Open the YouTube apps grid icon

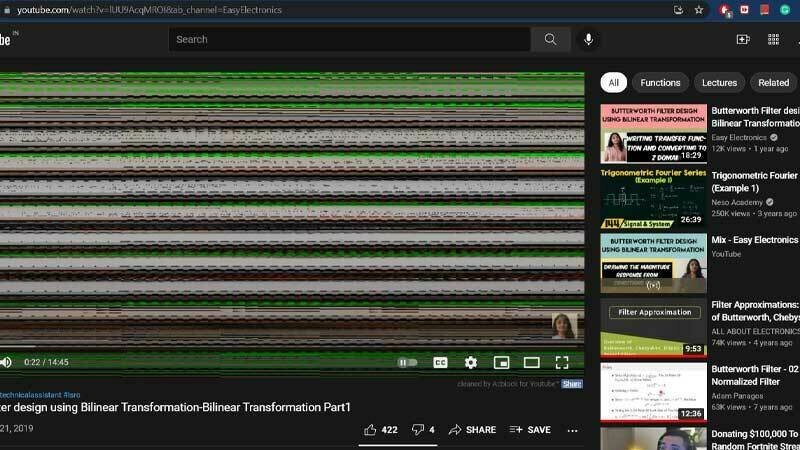tap(773, 39)
